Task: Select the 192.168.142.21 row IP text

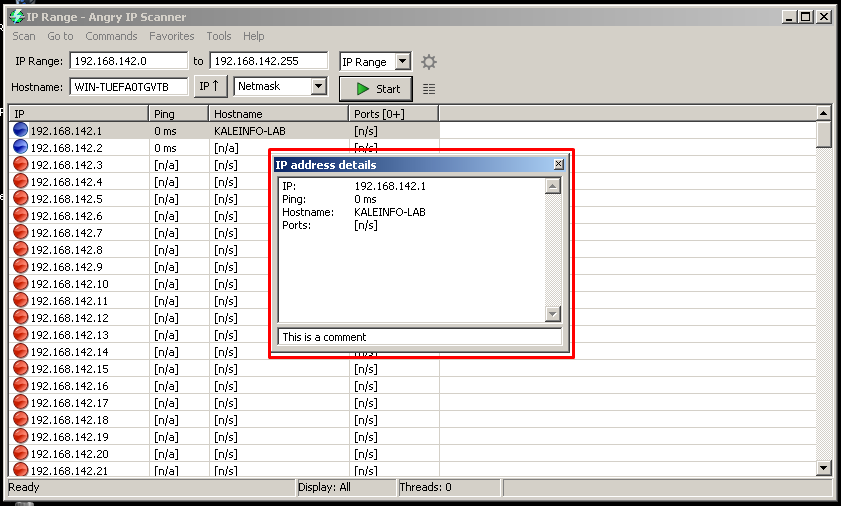Action: coord(69,471)
